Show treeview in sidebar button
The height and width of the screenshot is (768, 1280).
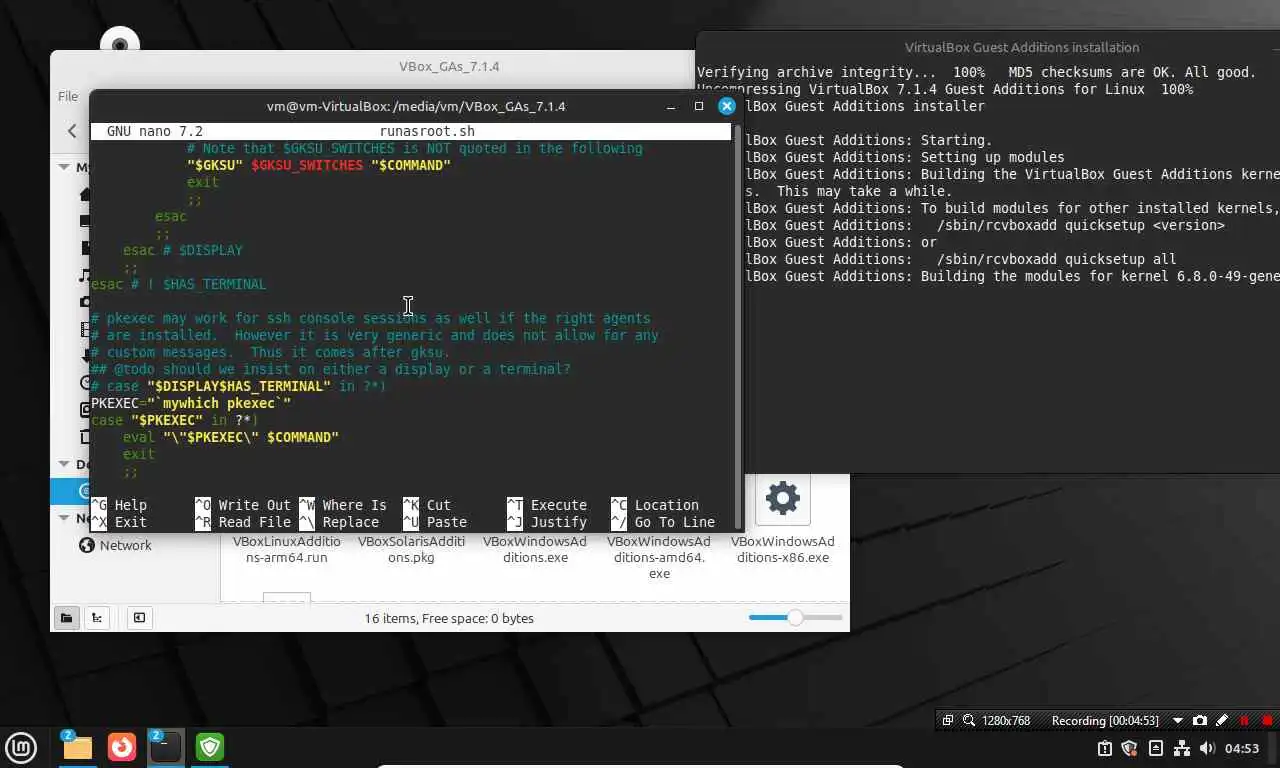coord(96,618)
